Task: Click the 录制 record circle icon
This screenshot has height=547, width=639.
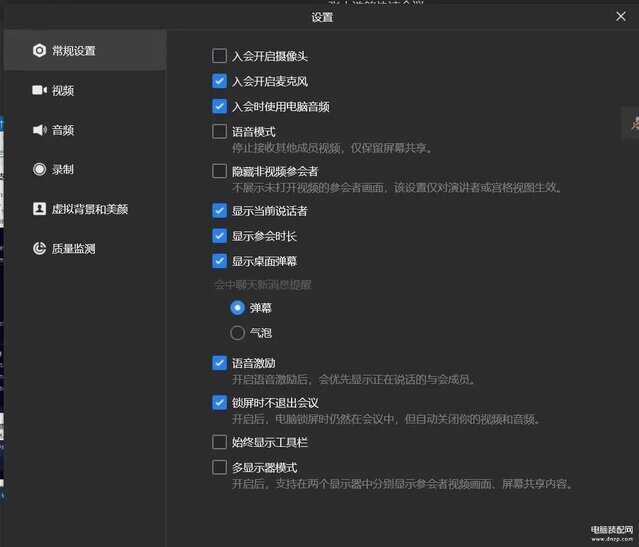Action: 40,169
